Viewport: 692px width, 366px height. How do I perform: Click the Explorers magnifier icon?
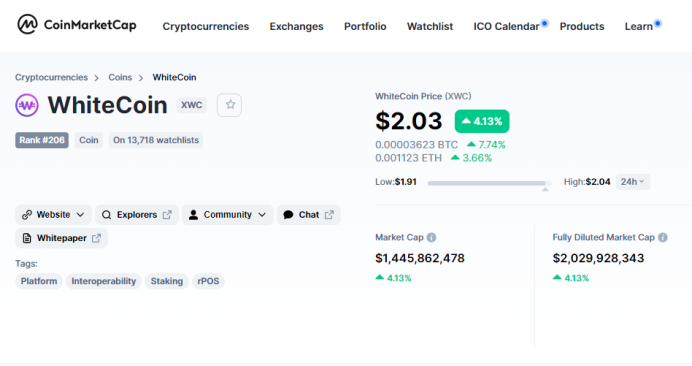click(106, 215)
